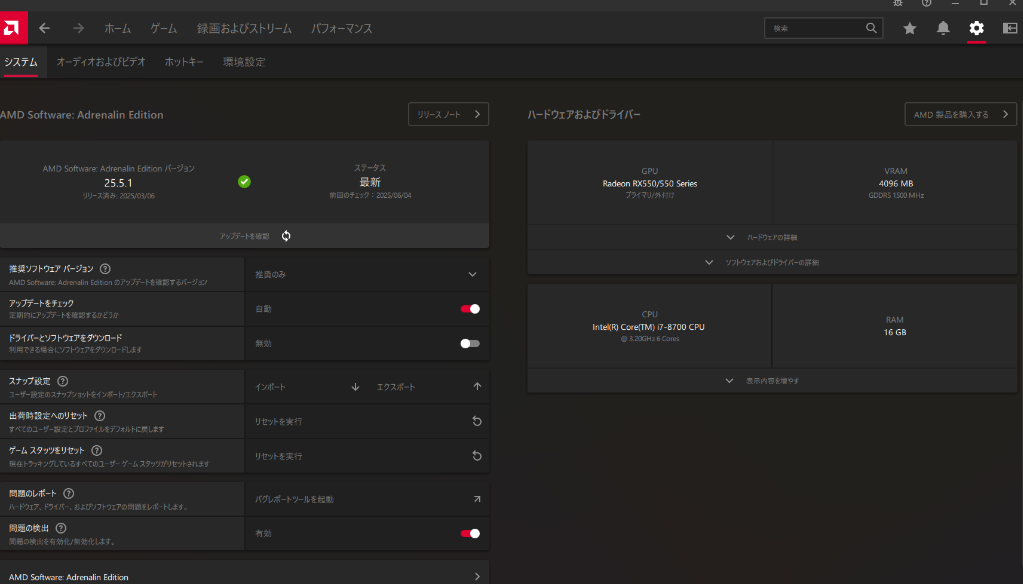Click the bug icon in title bar
Screen dimensions: 1023x584
tap(898, 3)
